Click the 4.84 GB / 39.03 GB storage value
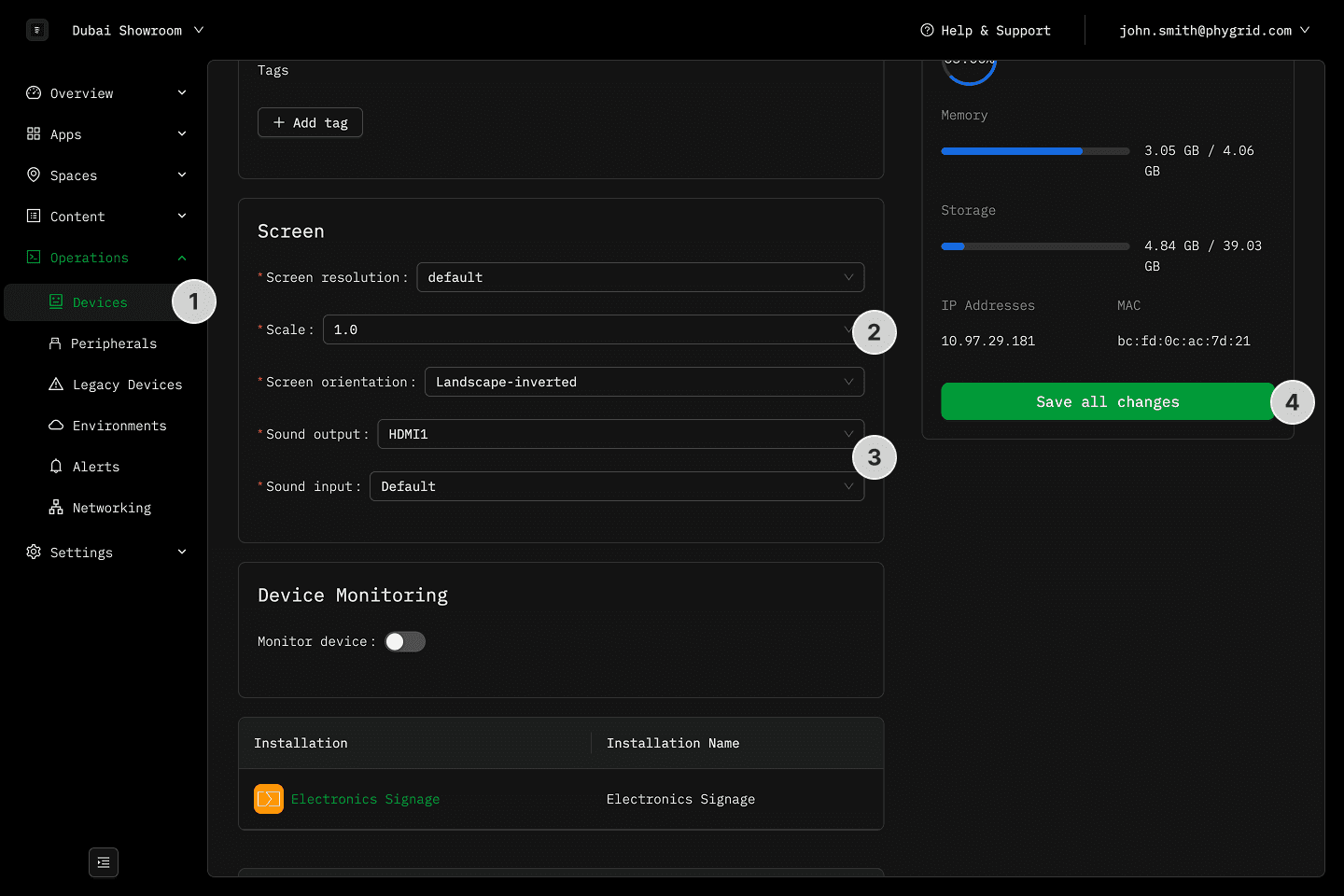Image resolution: width=1344 pixels, height=896 pixels. (x=1203, y=256)
